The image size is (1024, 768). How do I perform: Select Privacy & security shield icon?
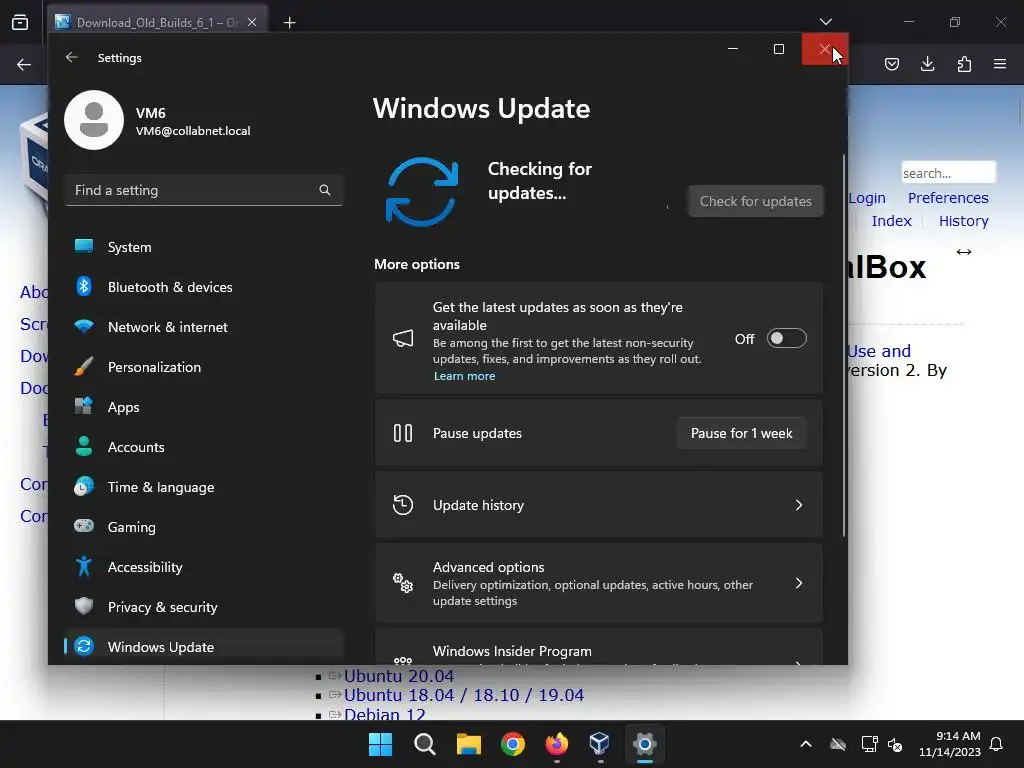(84, 606)
